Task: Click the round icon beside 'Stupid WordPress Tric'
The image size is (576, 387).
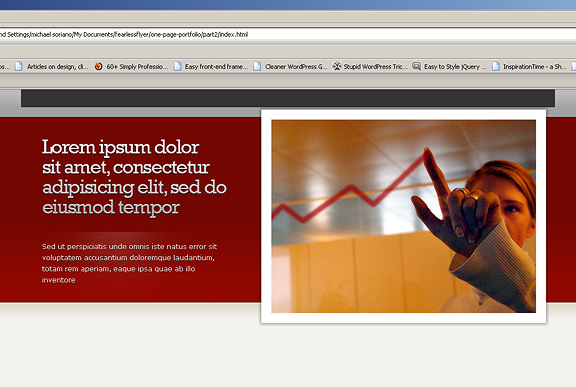Action: point(337,66)
